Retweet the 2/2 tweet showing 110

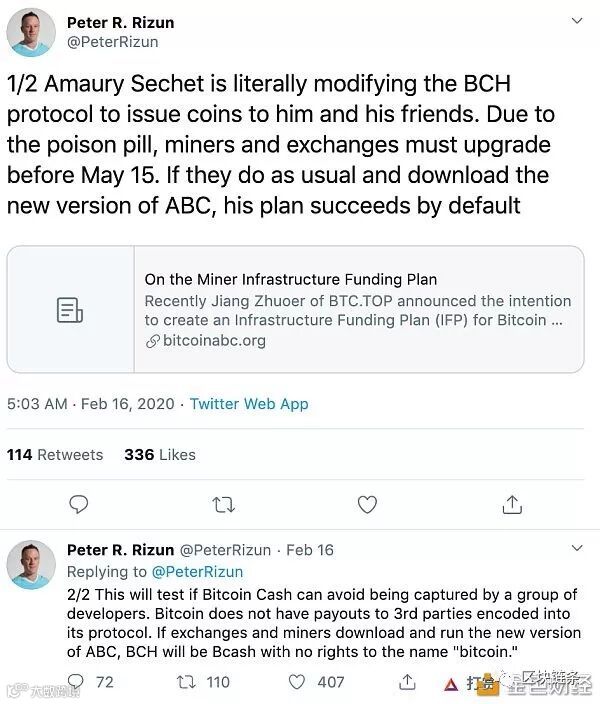[186, 682]
